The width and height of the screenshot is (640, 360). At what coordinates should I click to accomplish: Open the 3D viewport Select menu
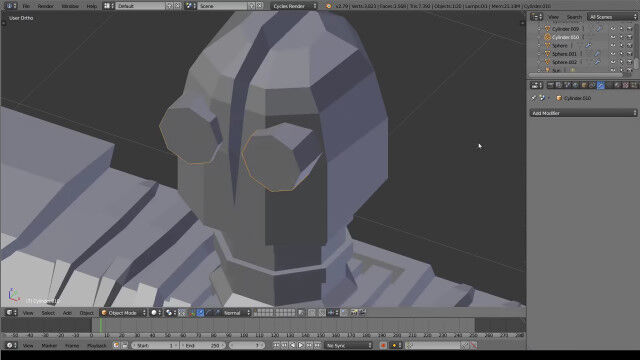pos(48,313)
